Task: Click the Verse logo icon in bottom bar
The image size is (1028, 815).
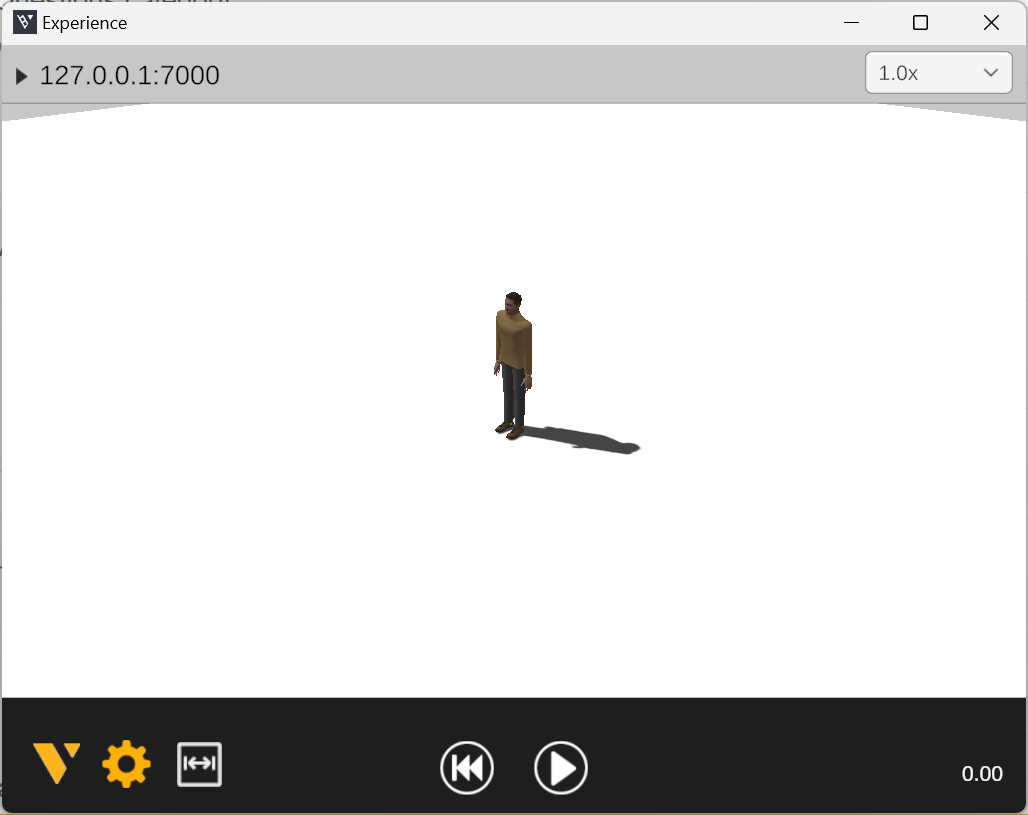Action: pyautogui.click(x=56, y=763)
